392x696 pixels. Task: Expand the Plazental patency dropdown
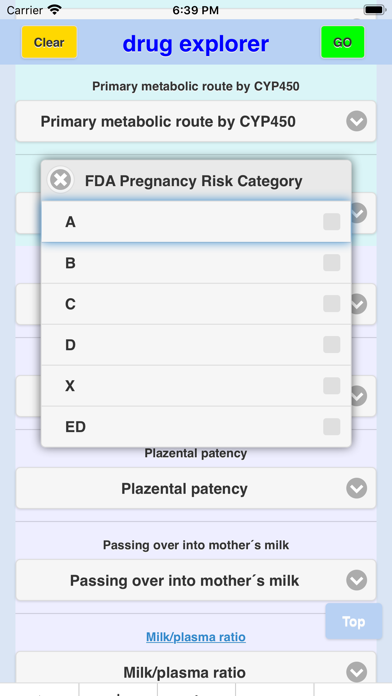point(196,488)
